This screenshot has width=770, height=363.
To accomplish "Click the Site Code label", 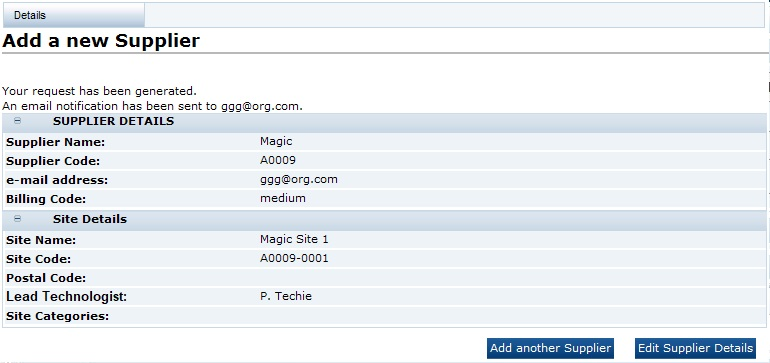I will (x=38, y=259).
